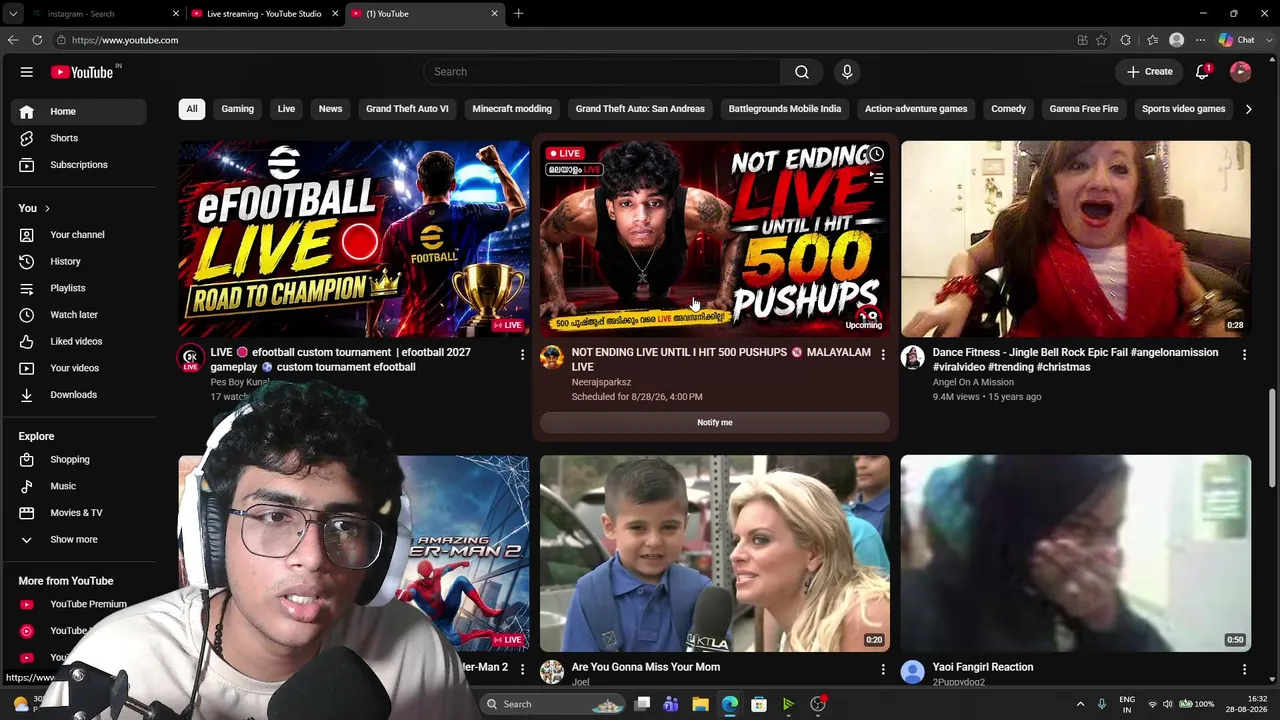Show hidden system tray icons
1280x720 pixels.
(x=1080, y=704)
